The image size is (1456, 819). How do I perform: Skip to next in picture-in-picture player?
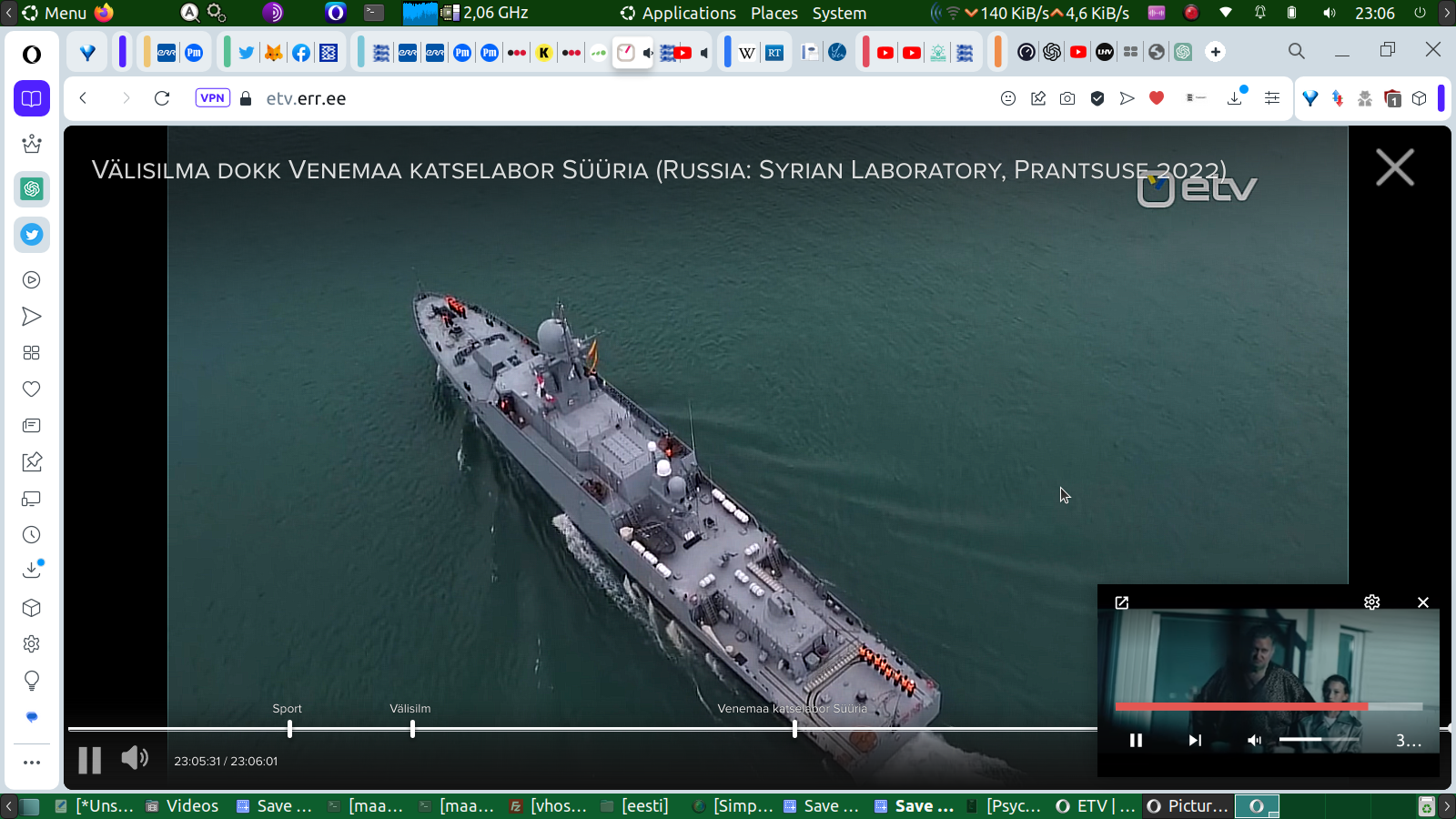click(1195, 741)
